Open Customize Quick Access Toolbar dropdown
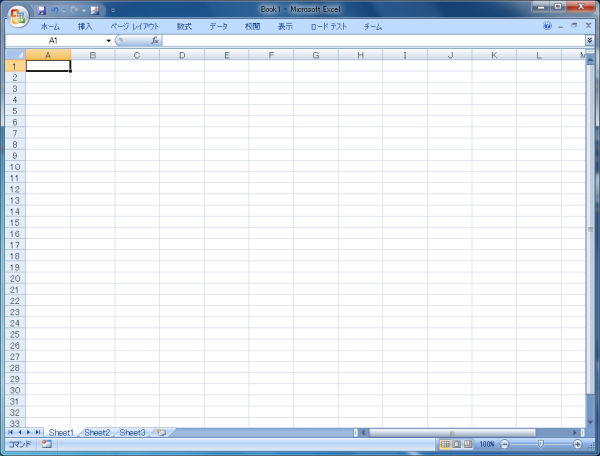Image resolution: width=600 pixels, height=456 pixels. [113, 10]
